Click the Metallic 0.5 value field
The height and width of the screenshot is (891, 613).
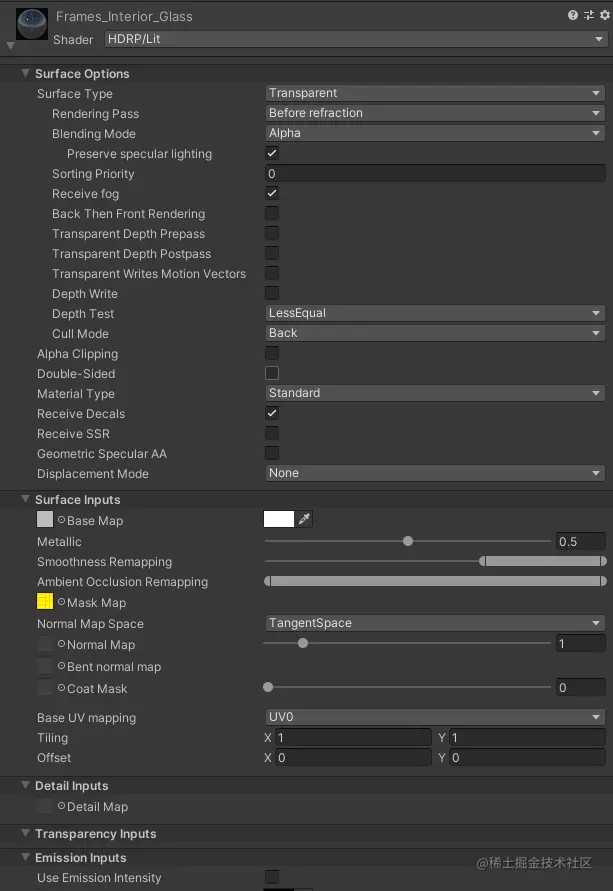pos(581,542)
